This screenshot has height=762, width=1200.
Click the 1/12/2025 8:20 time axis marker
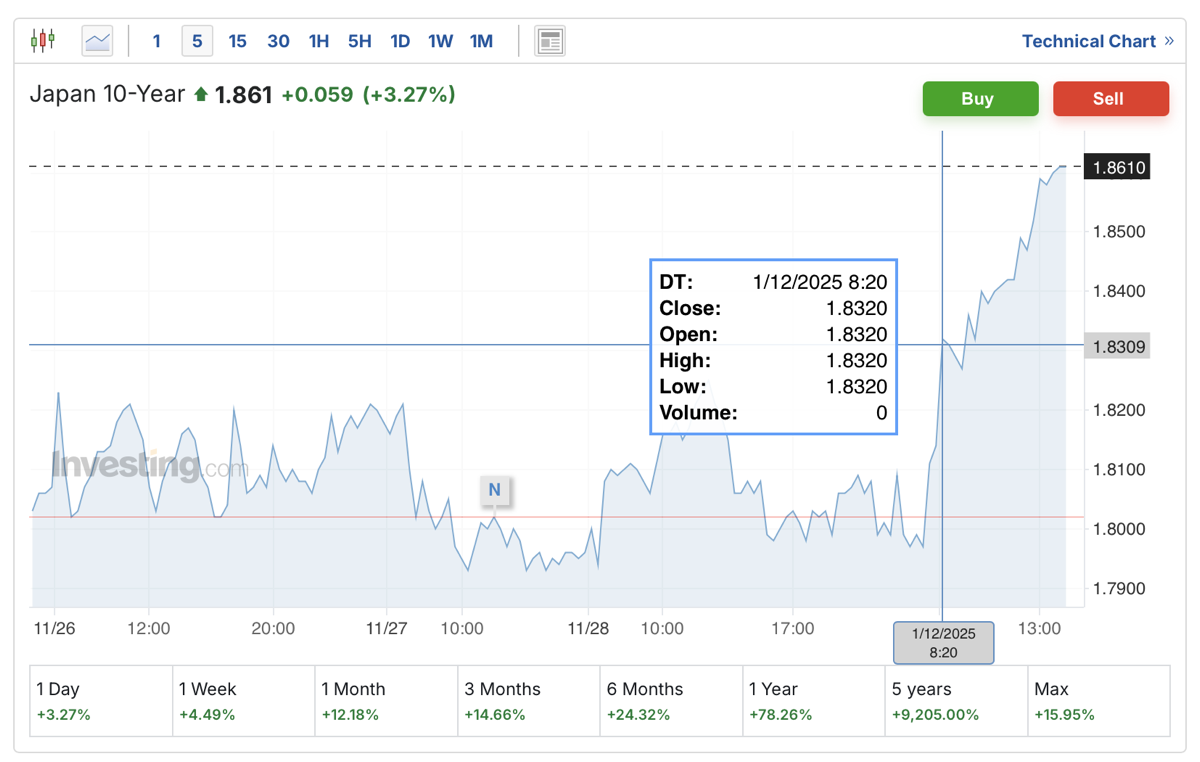943,643
